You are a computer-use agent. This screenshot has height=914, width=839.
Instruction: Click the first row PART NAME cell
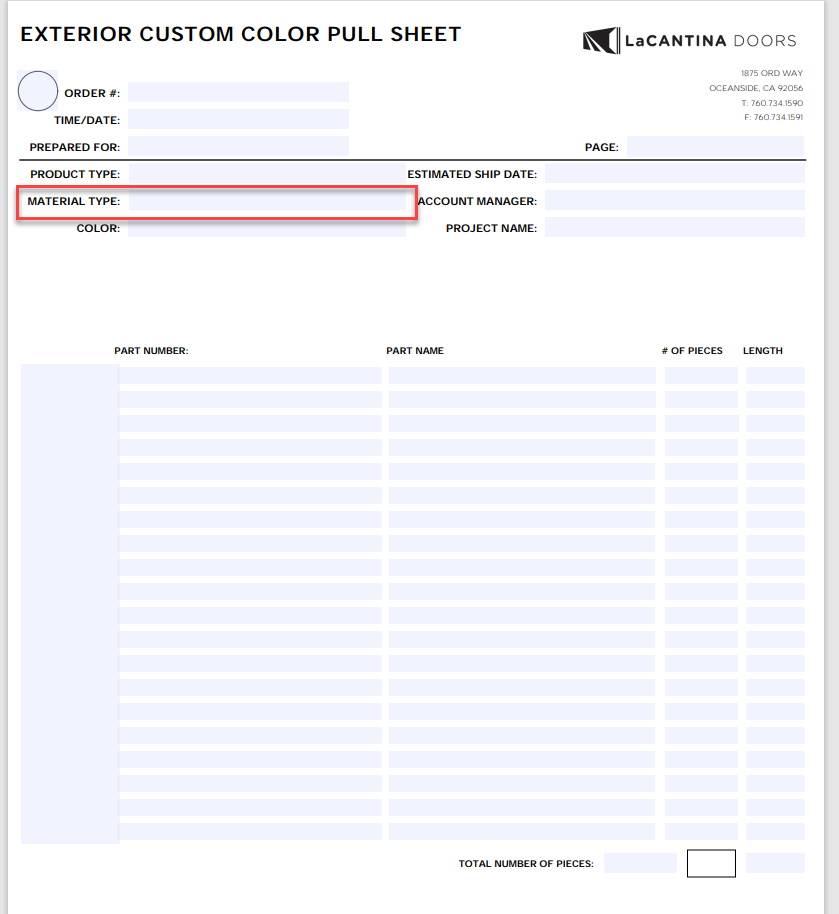(522, 375)
